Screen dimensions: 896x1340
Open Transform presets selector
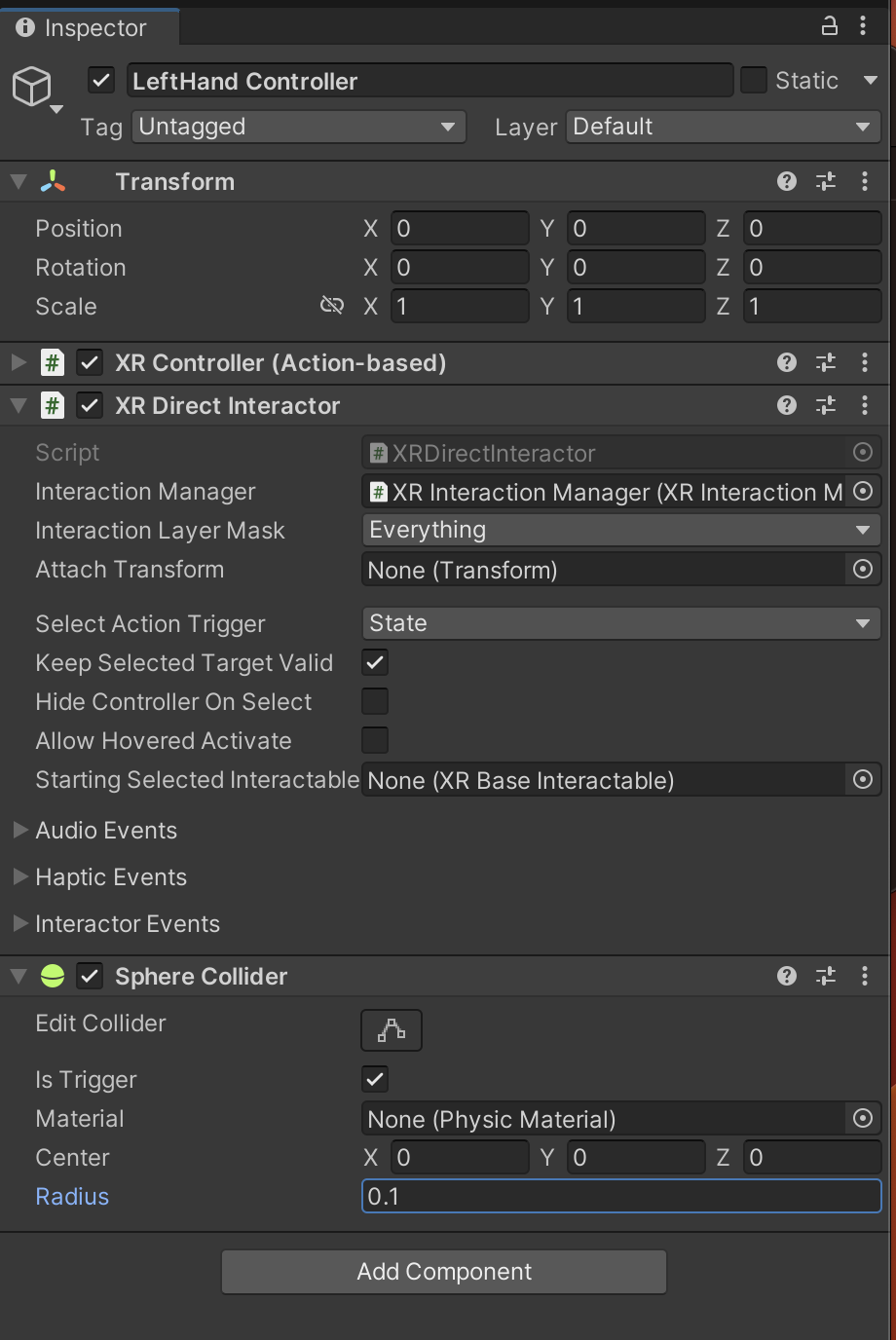click(826, 181)
